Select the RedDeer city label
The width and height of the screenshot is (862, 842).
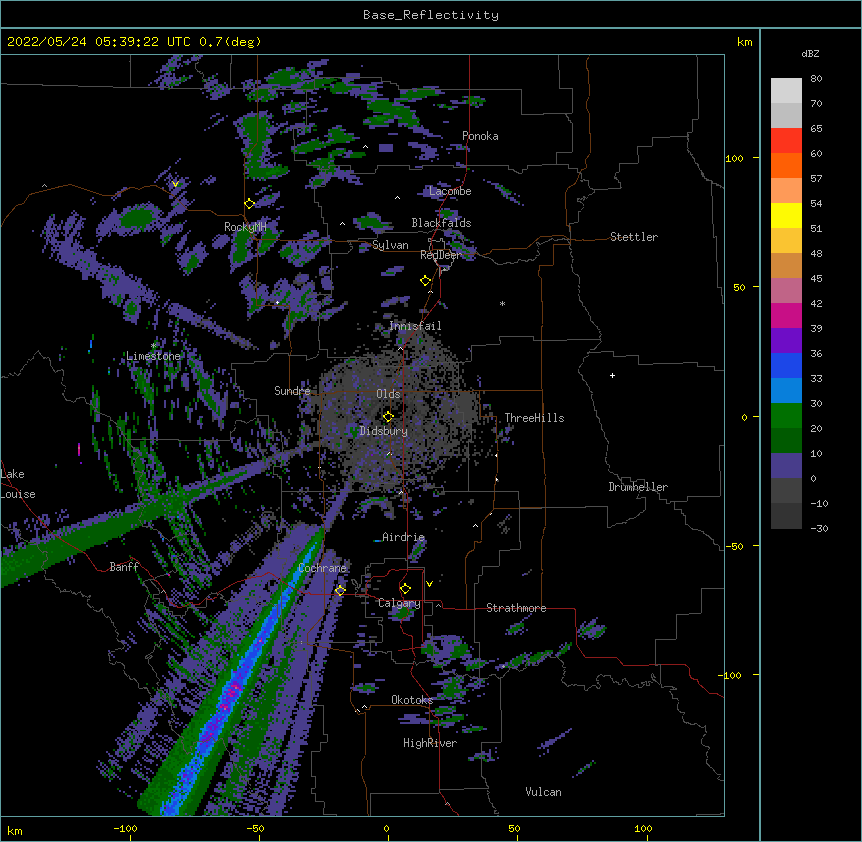point(440,255)
